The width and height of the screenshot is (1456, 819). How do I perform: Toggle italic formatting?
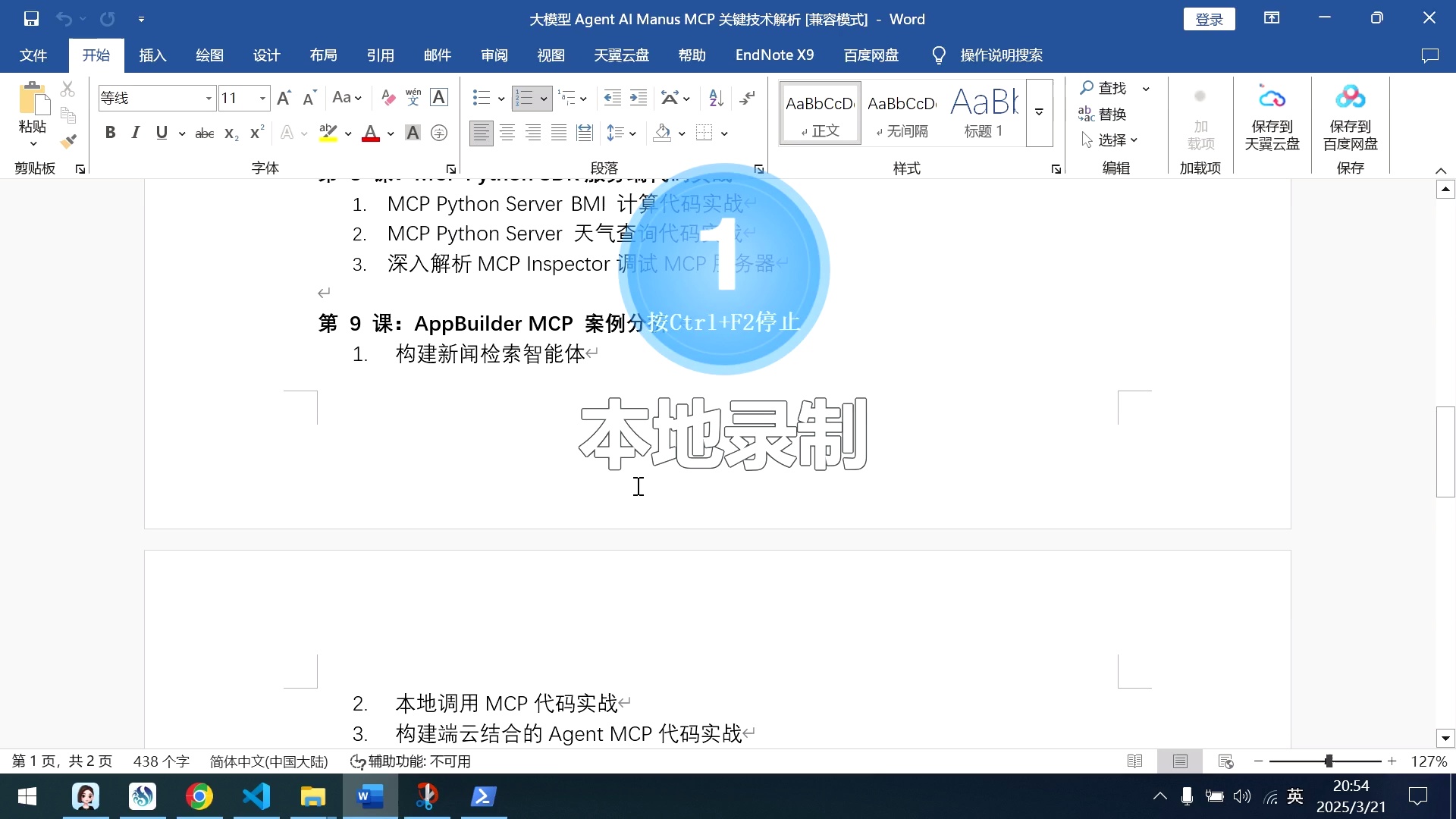click(136, 132)
